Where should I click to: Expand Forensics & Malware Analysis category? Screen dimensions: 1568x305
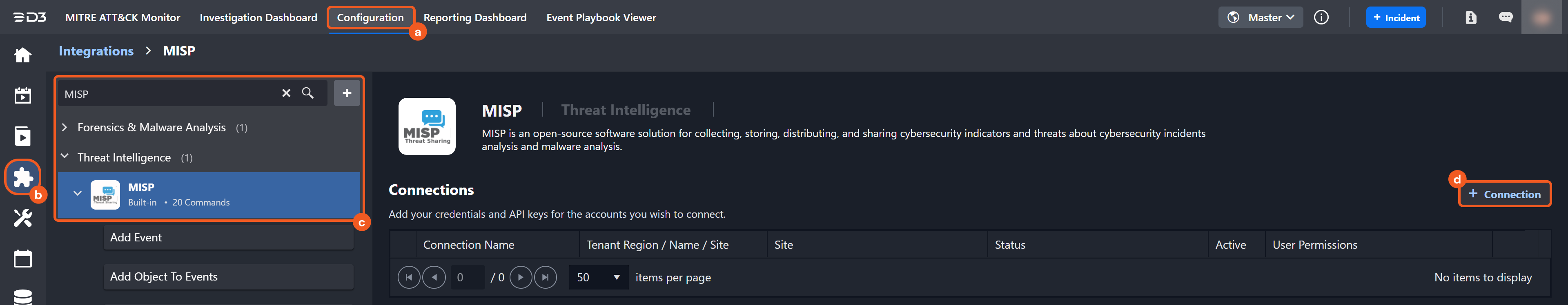click(65, 128)
